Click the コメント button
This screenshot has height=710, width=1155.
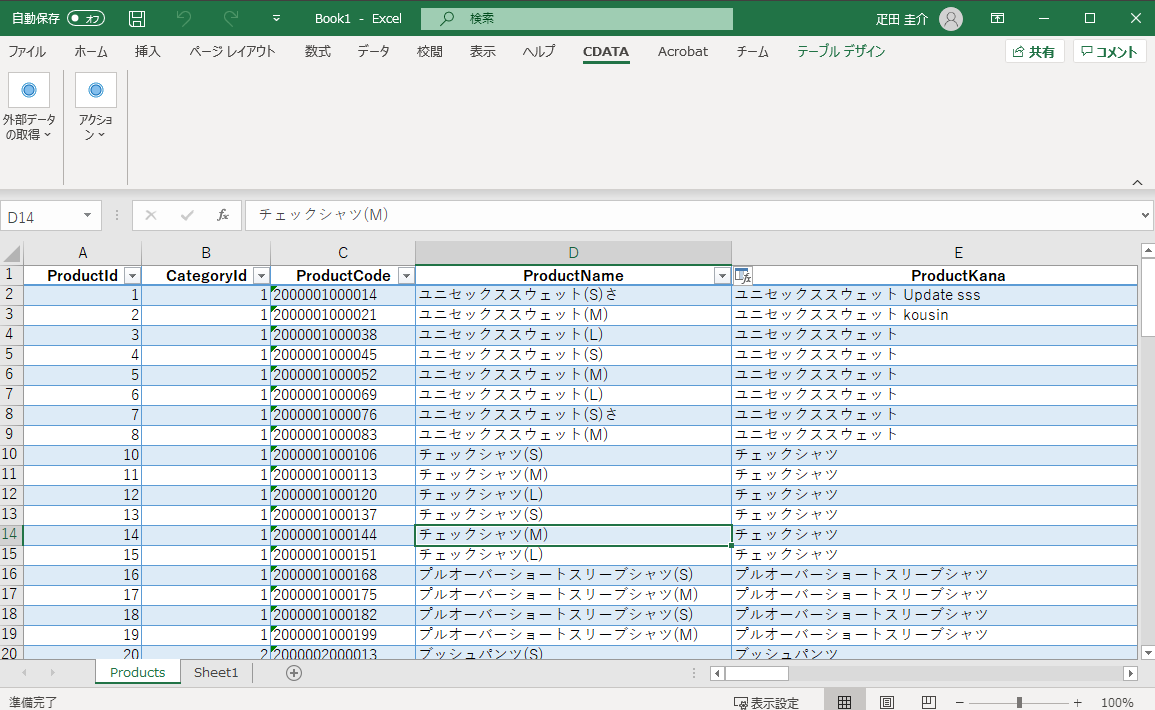(x=1110, y=51)
